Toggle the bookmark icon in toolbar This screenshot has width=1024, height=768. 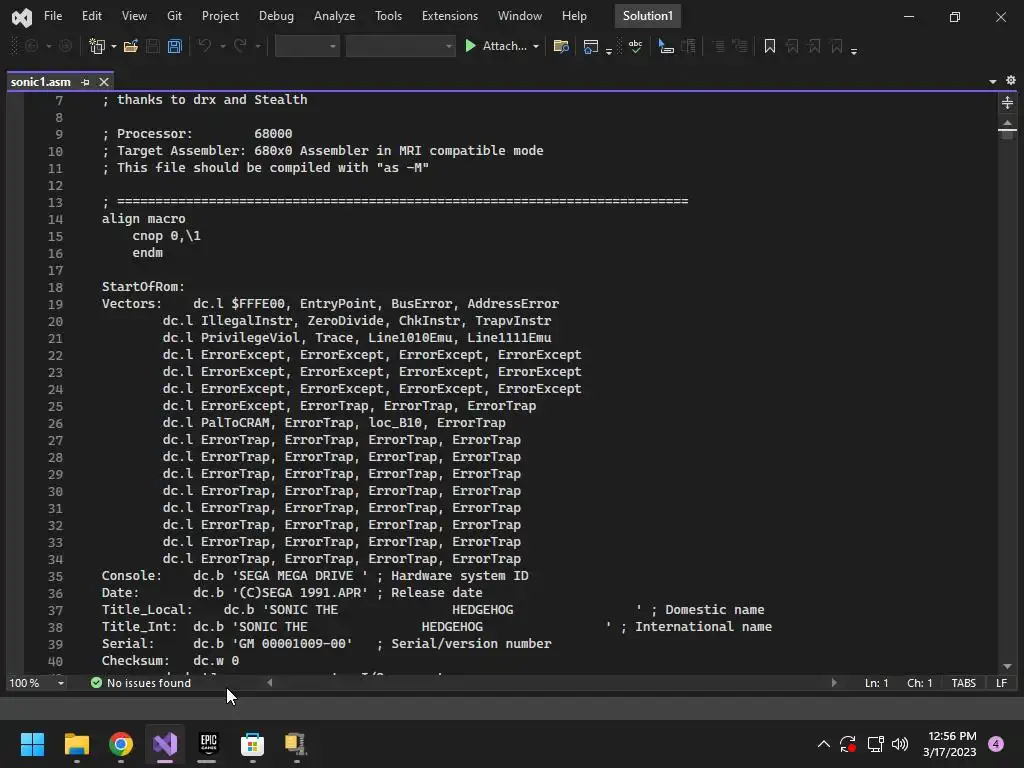click(x=769, y=46)
